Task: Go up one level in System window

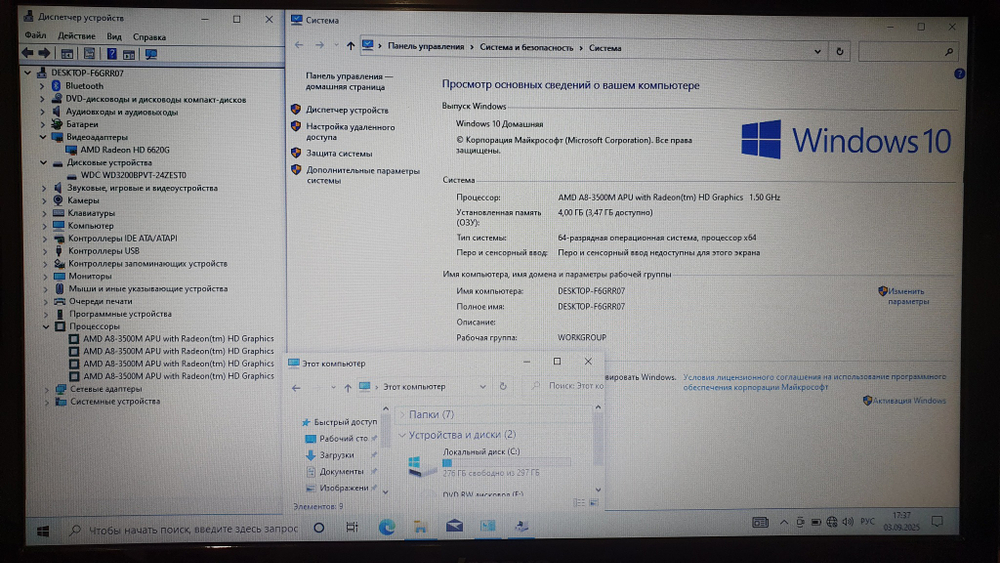Action: point(350,45)
